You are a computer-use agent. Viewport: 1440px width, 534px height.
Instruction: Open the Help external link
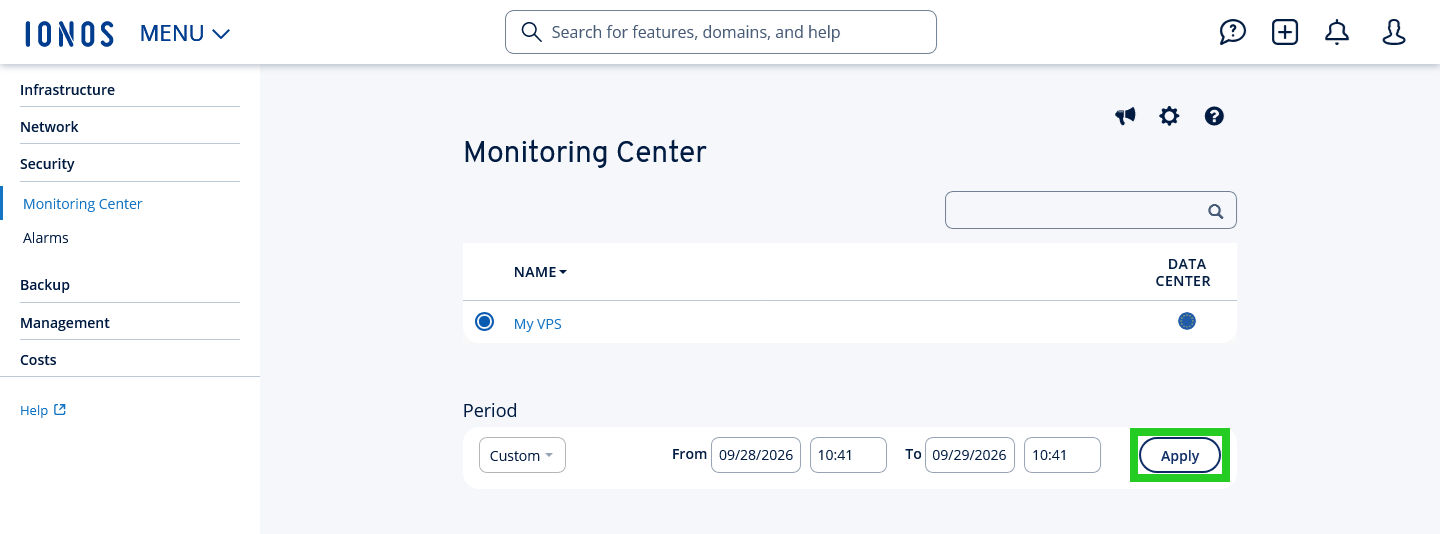tap(43, 410)
